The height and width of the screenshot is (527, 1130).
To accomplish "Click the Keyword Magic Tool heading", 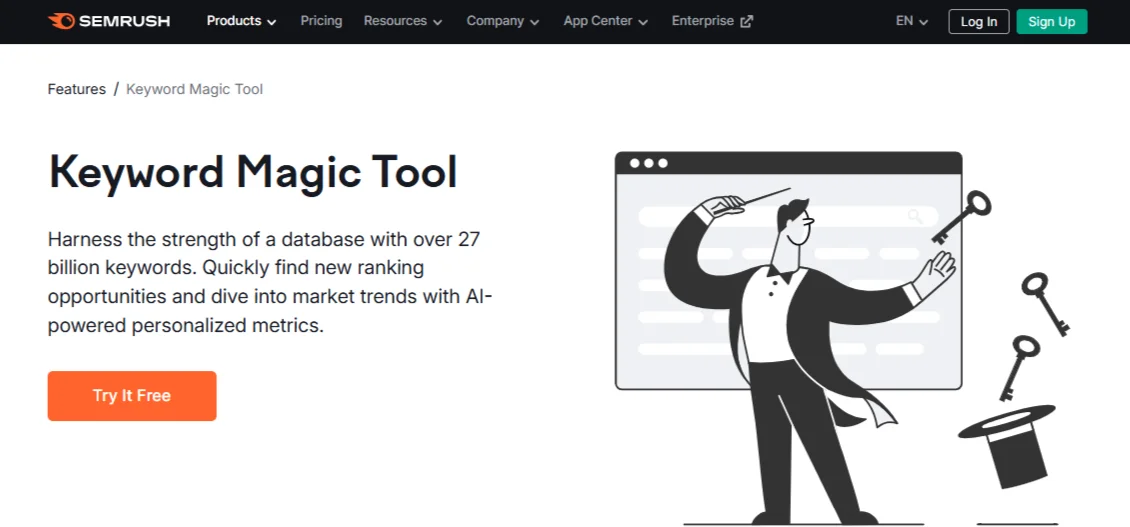I will 253,173.
